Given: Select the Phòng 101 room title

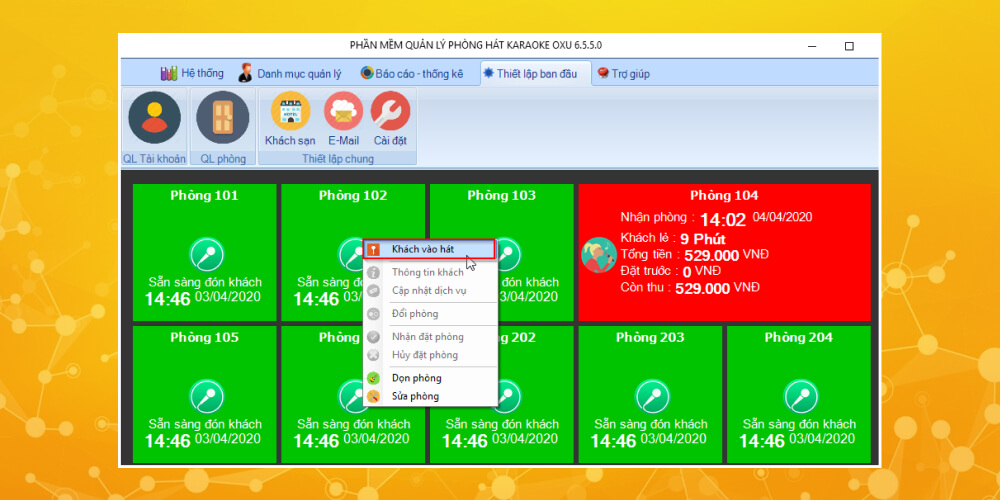Looking at the screenshot, I should click(204, 195).
